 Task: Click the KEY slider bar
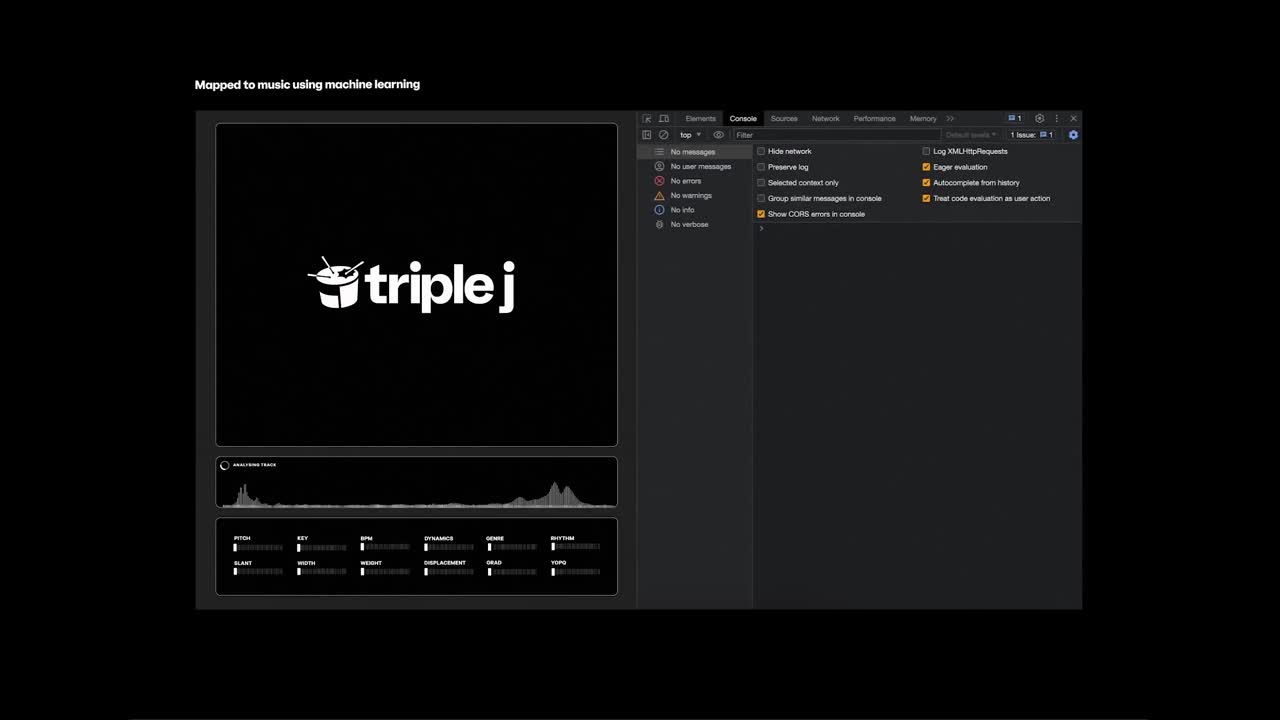click(x=322, y=547)
